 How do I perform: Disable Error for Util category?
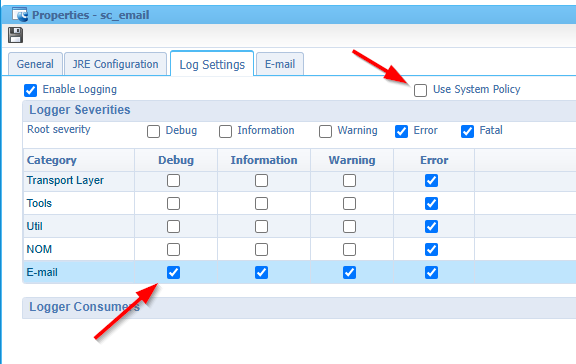(x=431, y=227)
